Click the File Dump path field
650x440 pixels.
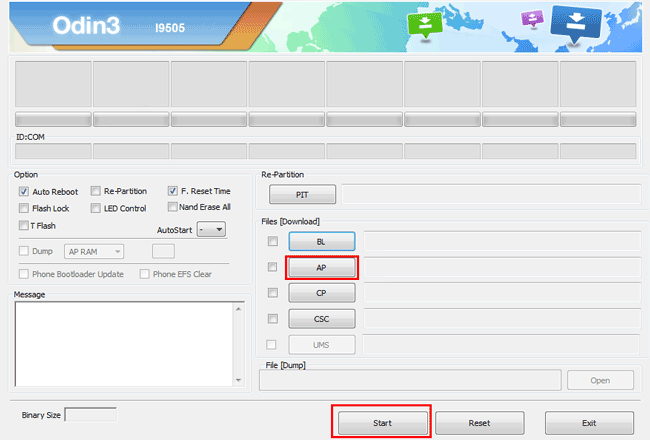coord(410,380)
